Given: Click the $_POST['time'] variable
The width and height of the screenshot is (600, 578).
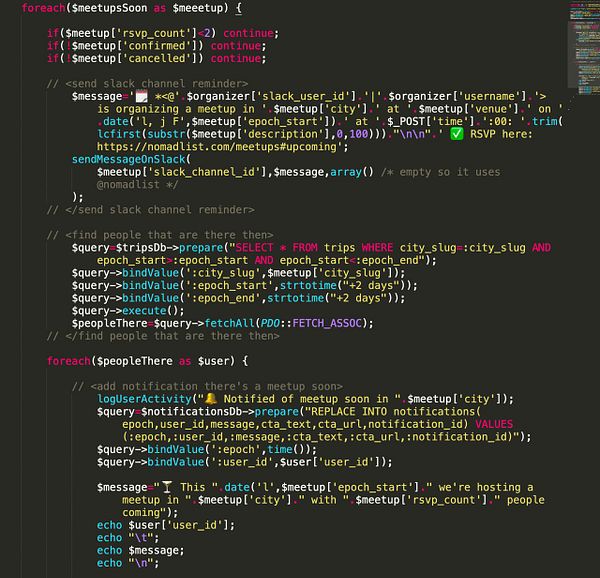Looking at the screenshot, I should [430, 122].
